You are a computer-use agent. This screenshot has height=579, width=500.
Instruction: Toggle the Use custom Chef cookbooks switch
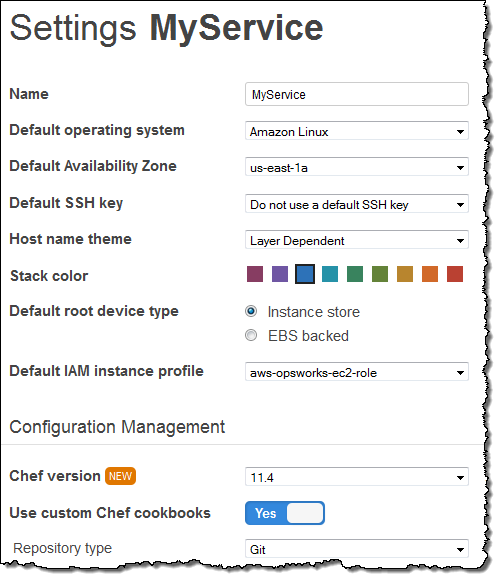[285, 513]
